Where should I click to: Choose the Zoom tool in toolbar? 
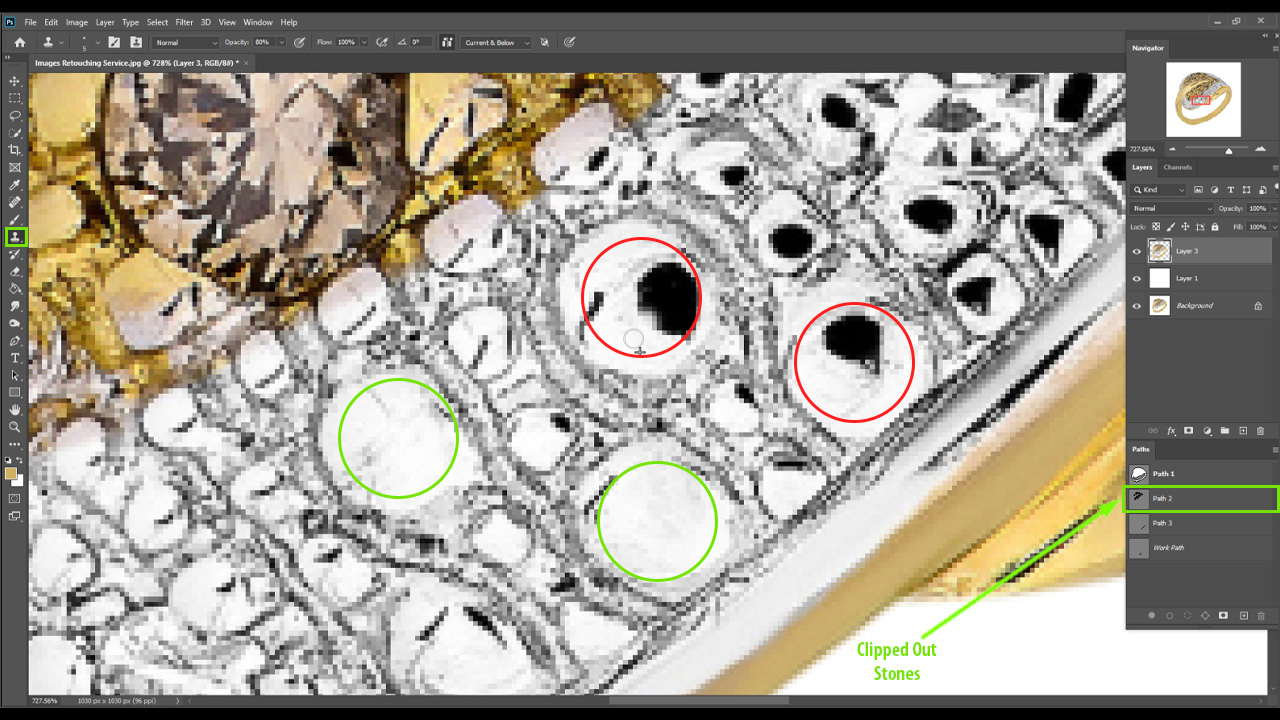(x=15, y=427)
